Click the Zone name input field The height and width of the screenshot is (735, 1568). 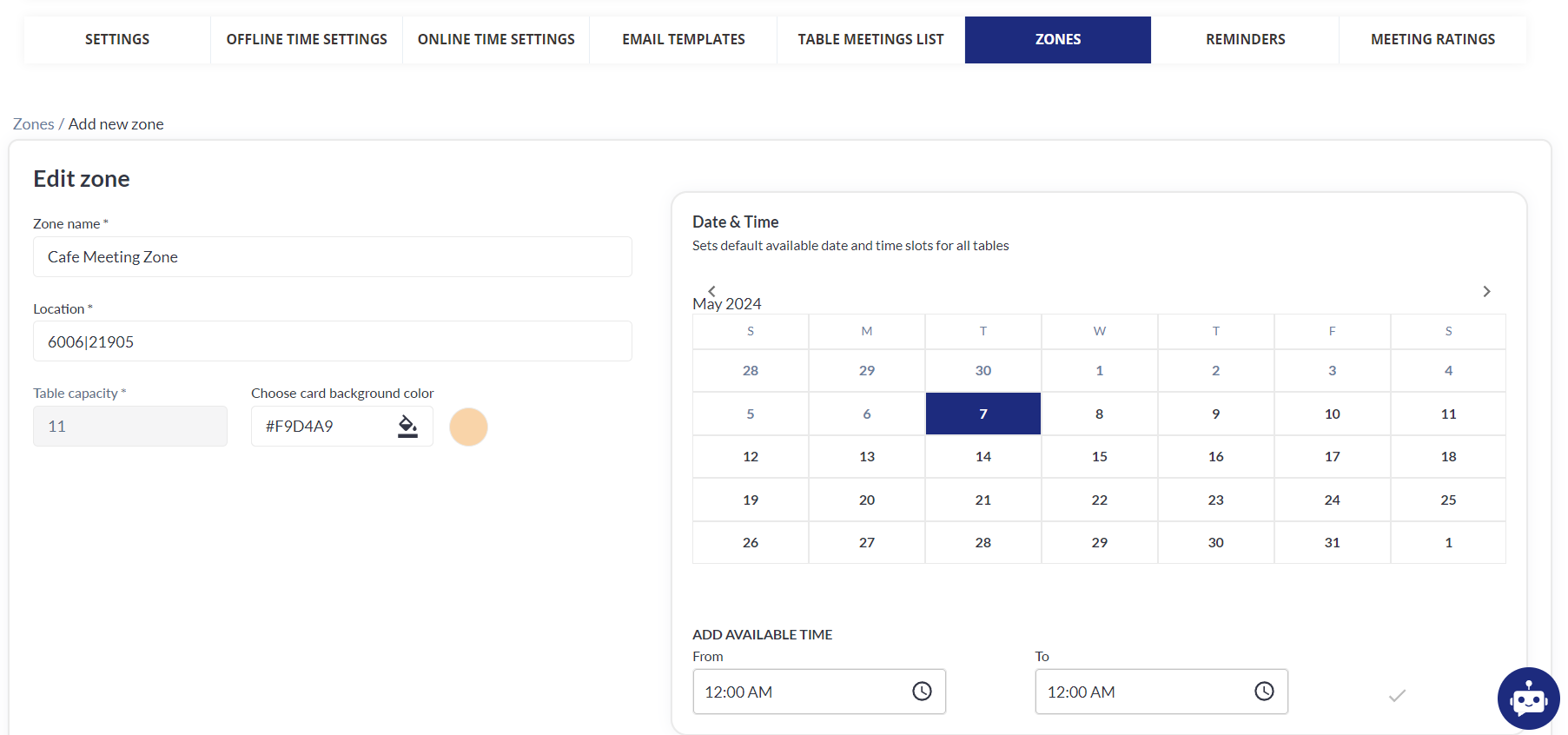332,257
